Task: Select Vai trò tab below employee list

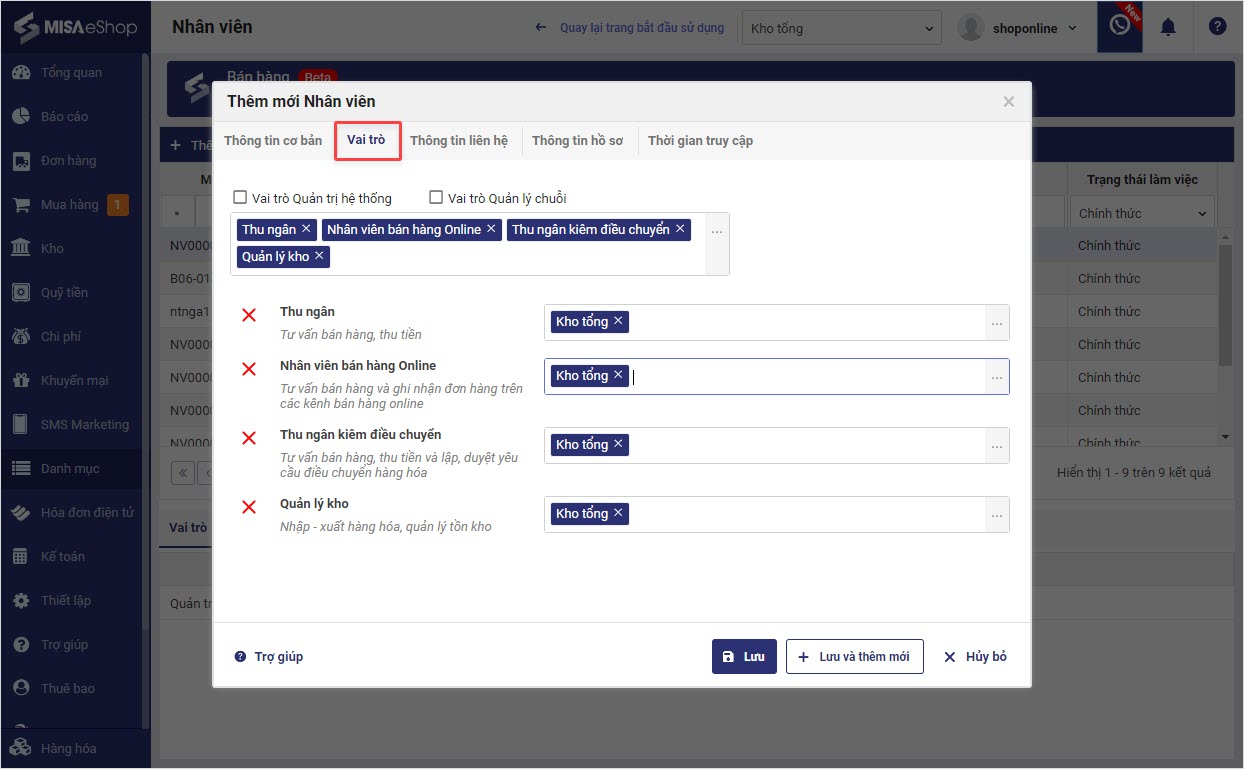Action: click(x=188, y=527)
